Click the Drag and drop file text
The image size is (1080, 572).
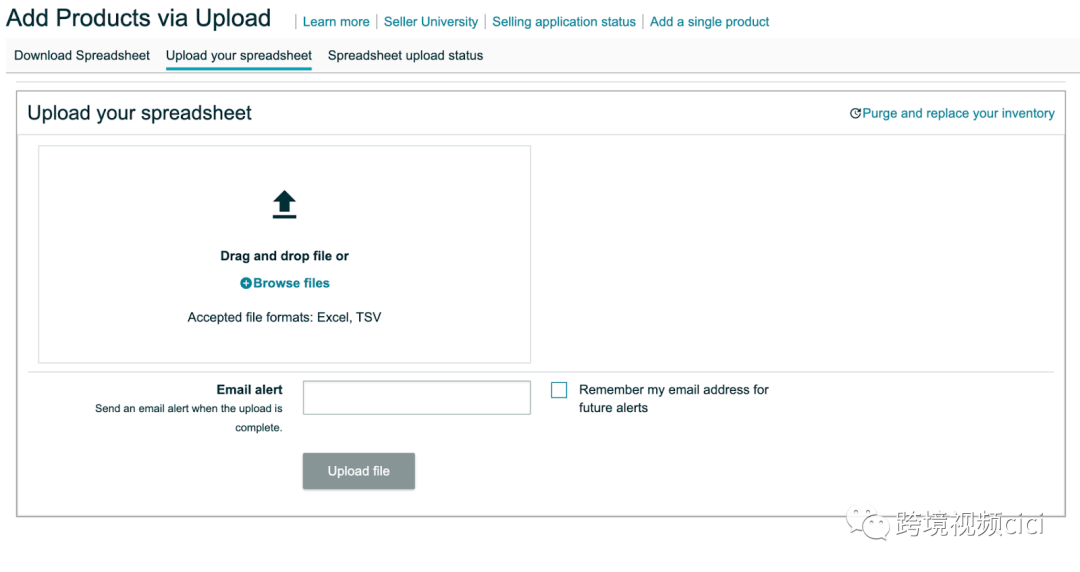tap(284, 256)
